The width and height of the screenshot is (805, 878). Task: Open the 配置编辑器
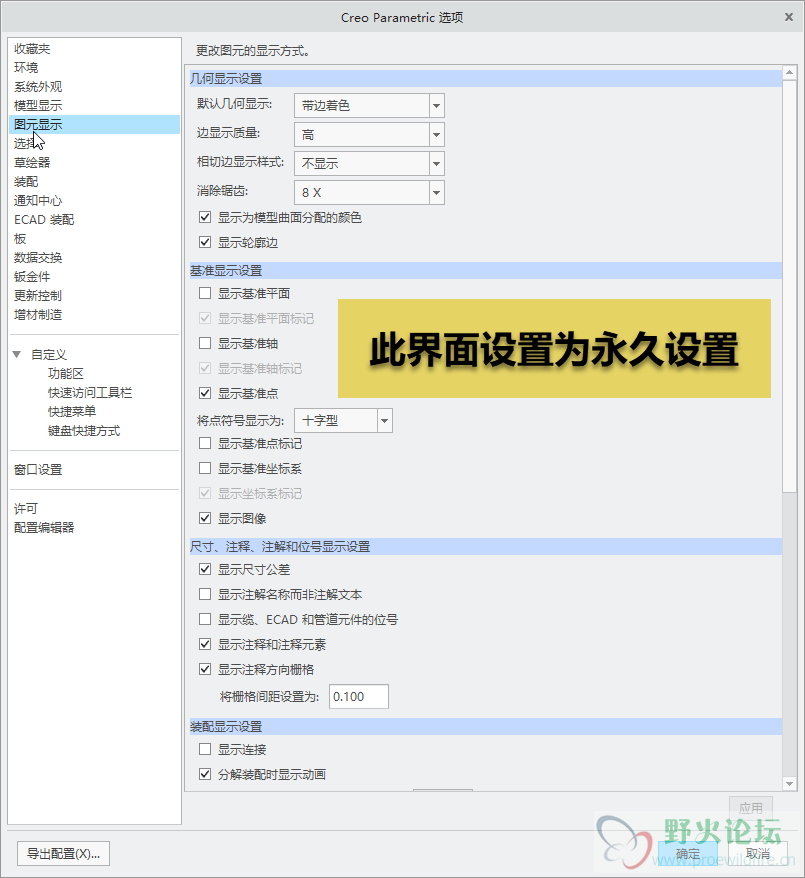click(44, 527)
